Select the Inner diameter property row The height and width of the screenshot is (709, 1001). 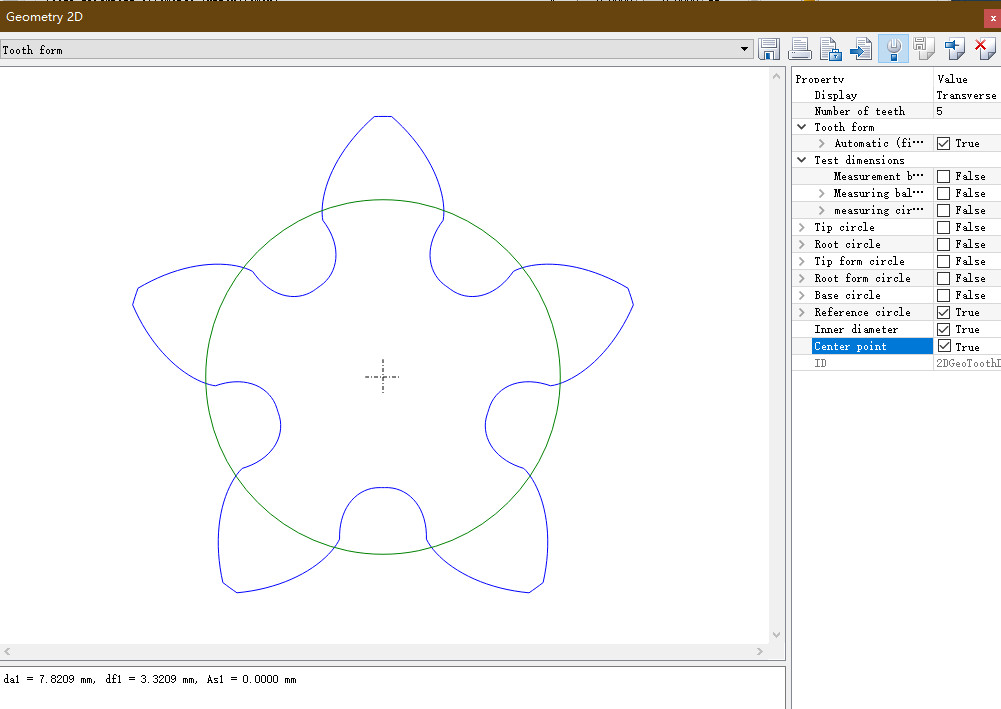click(x=856, y=329)
